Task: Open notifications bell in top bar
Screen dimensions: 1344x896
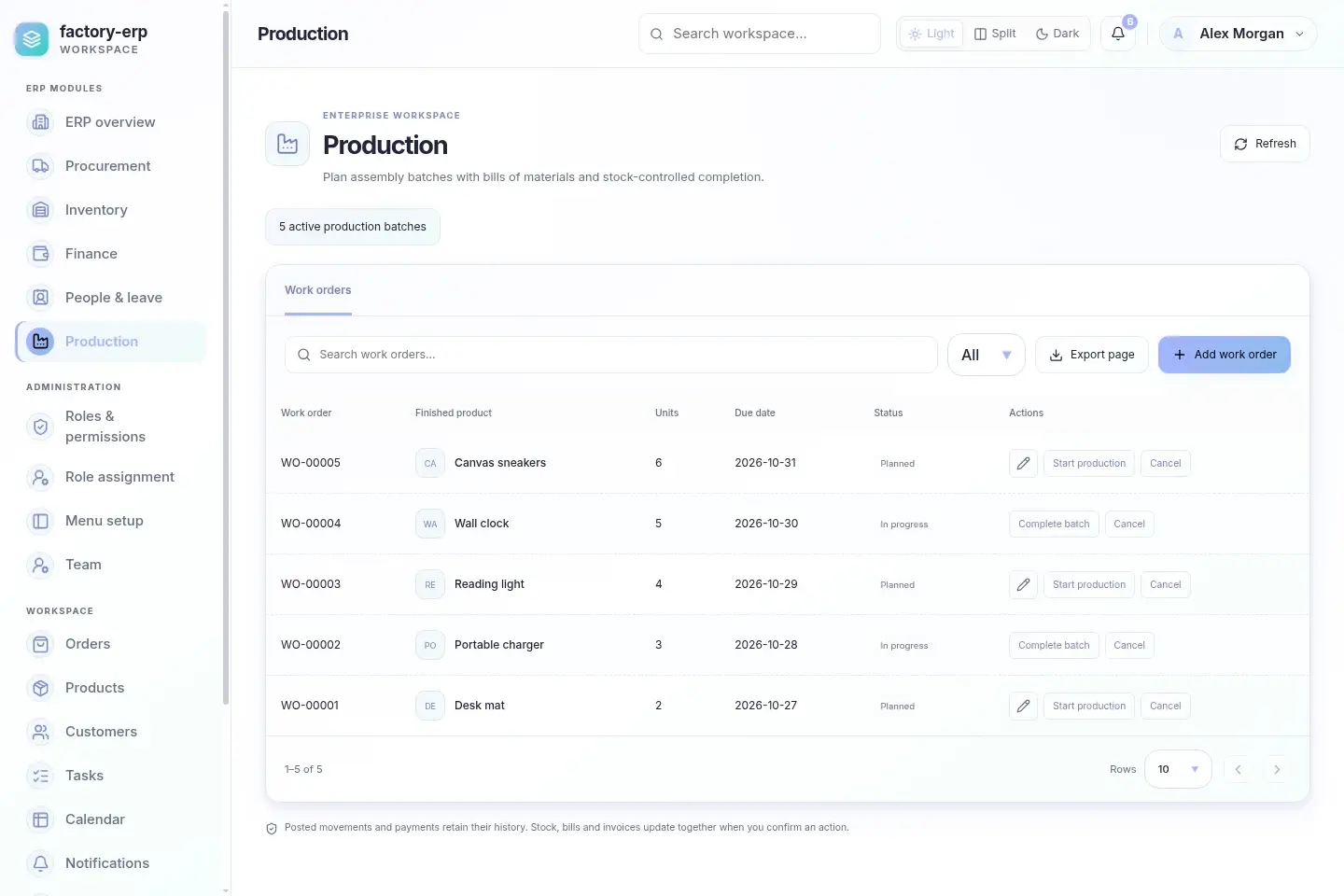Action: pyautogui.click(x=1118, y=34)
